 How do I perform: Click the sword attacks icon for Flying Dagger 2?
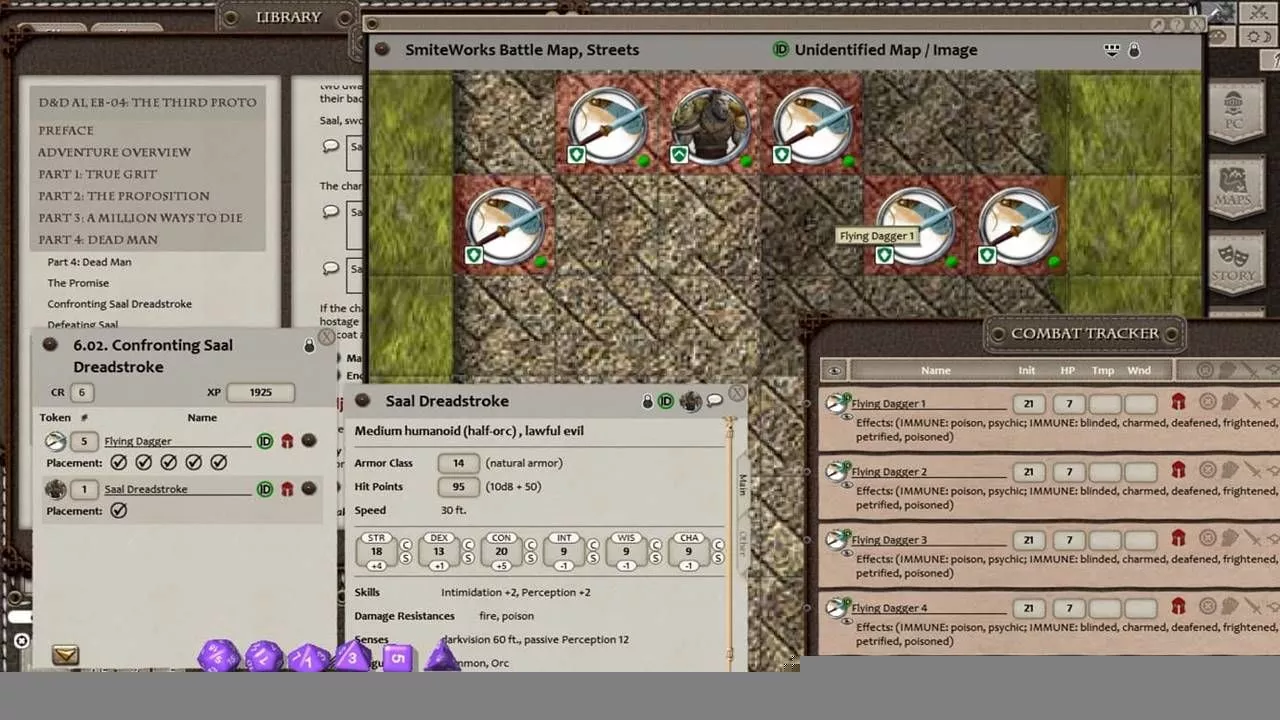(1251, 470)
